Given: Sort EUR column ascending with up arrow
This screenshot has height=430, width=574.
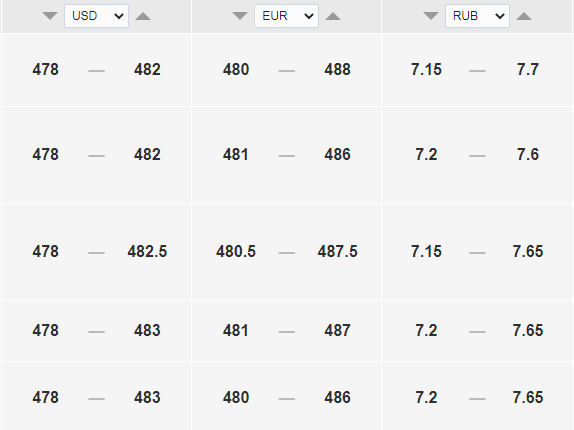Looking at the screenshot, I should pos(333,16).
